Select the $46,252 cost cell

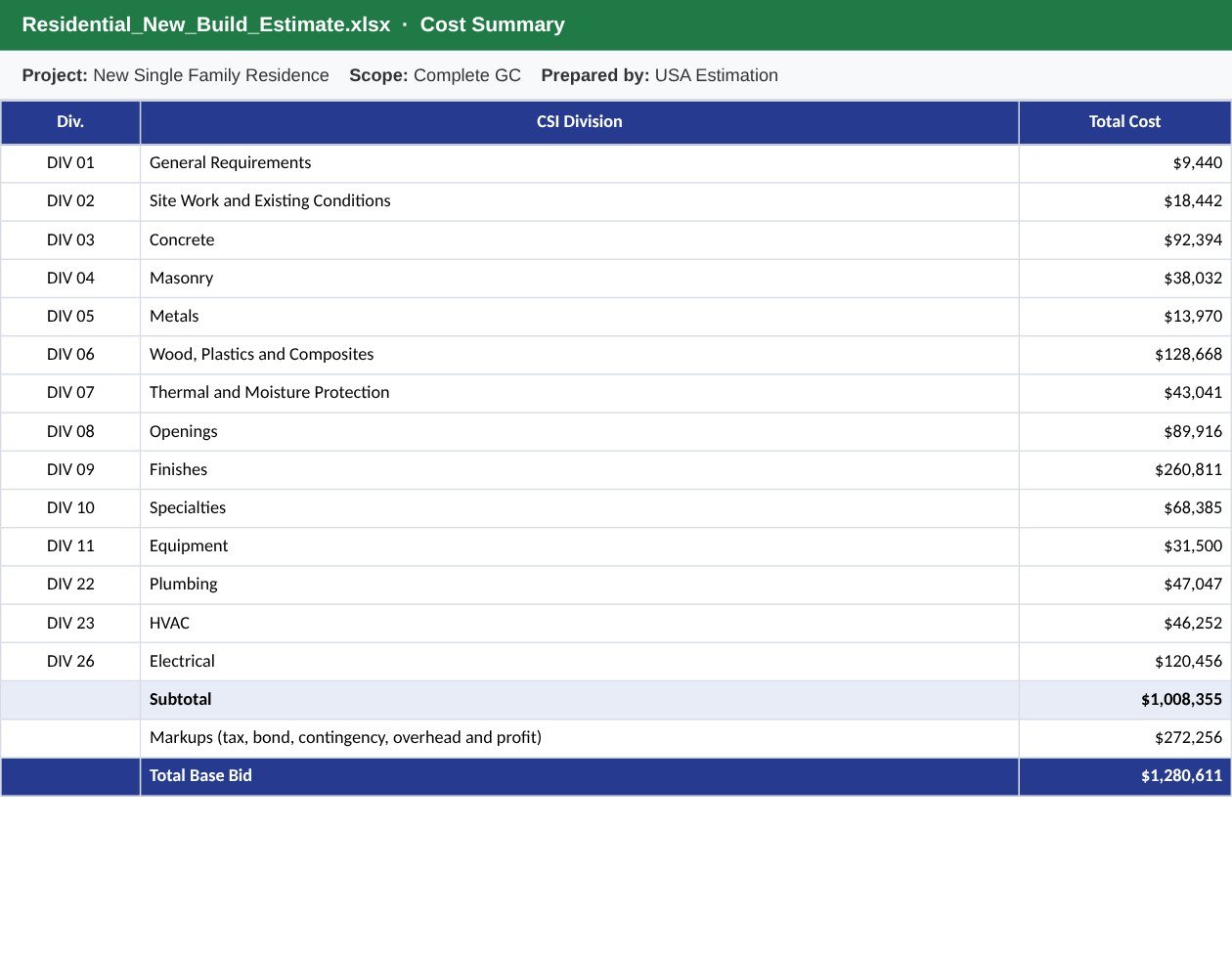(1124, 623)
